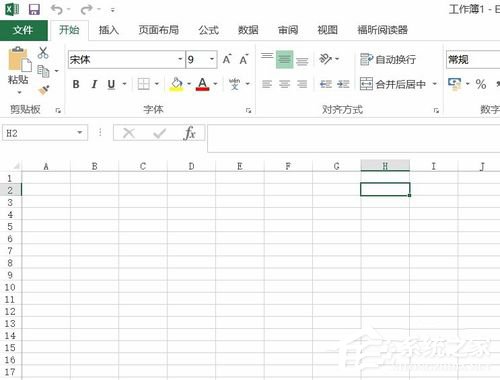Toggle Bold formatting
This screenshot has height=380, width=500.
click(76, 84)
